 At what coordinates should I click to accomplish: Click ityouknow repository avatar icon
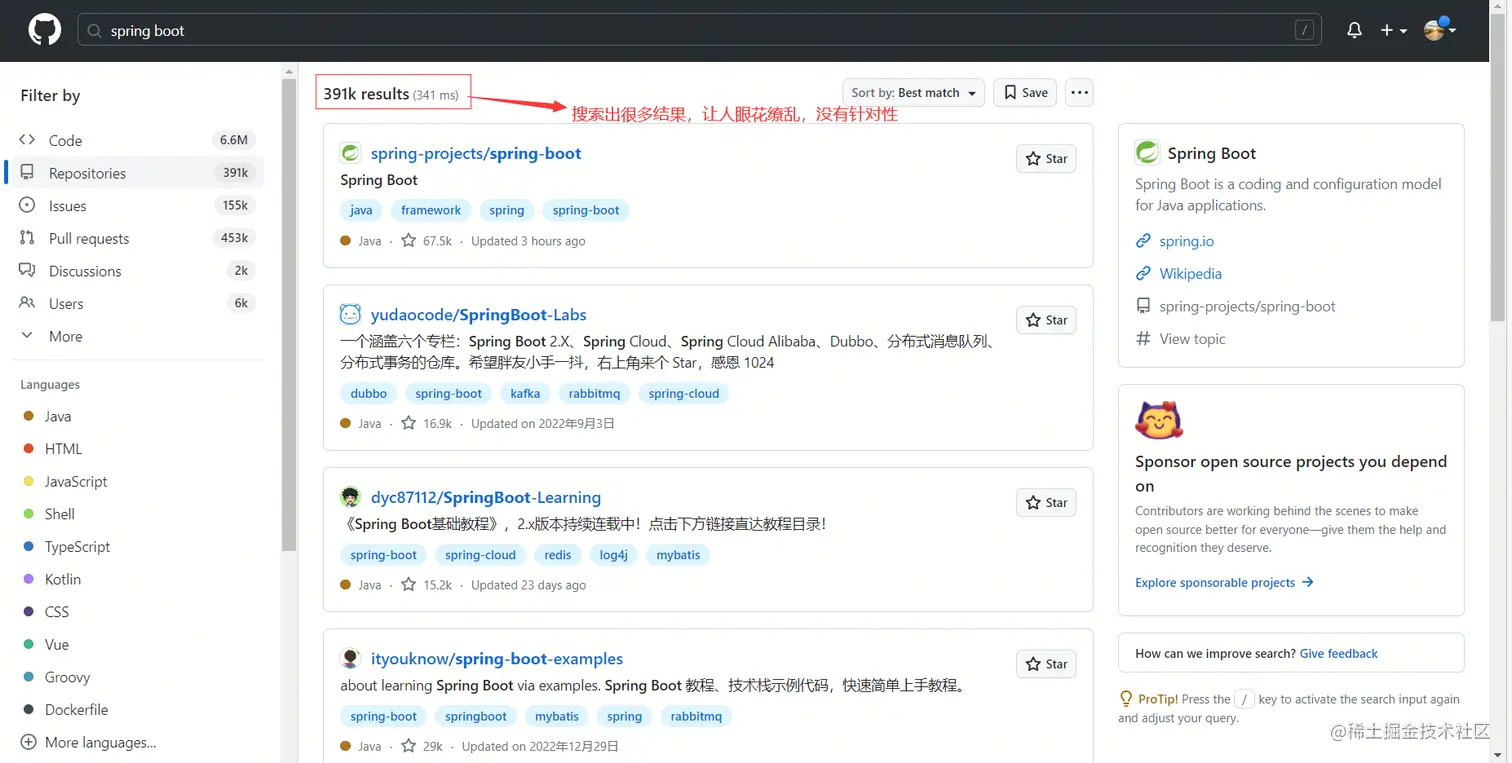(350, 658)
